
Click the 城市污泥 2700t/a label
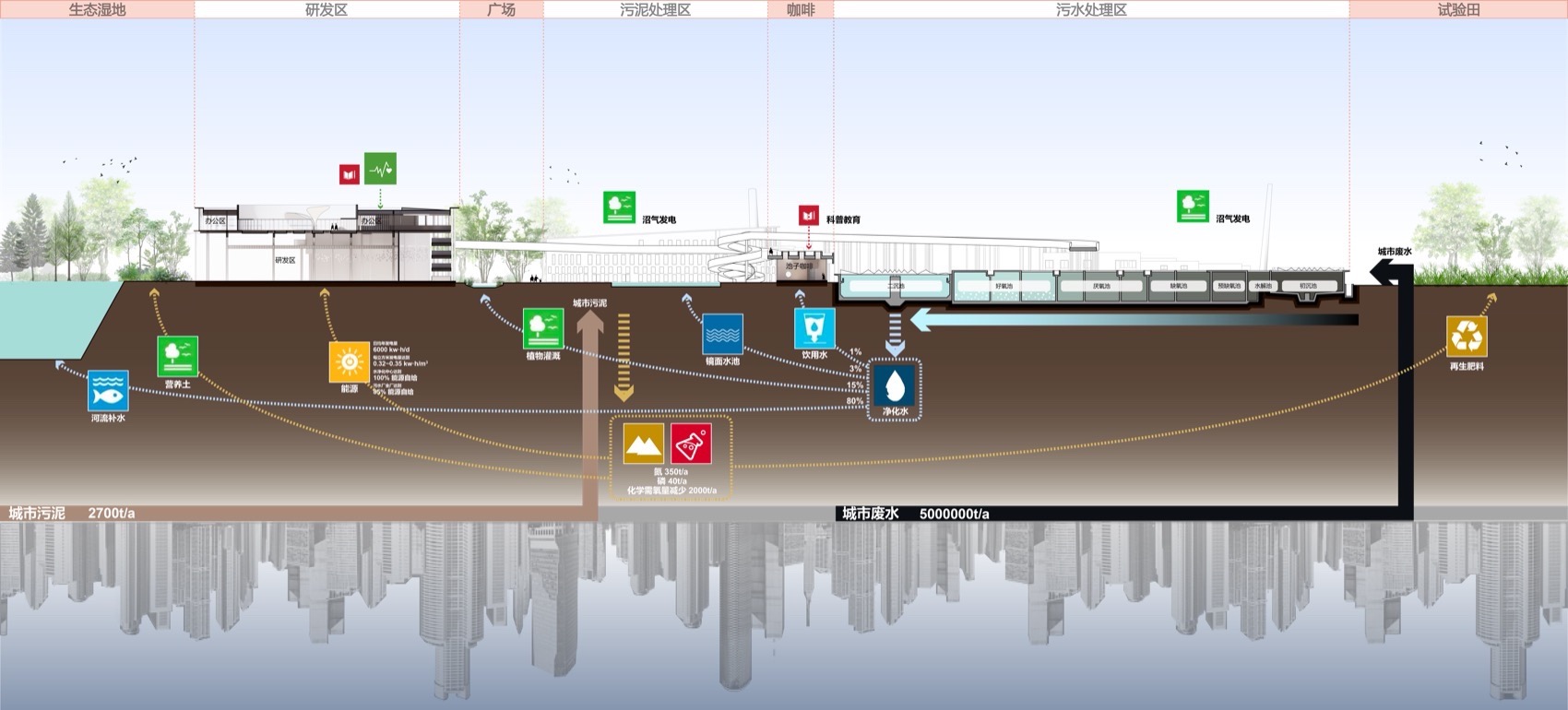[x=72, y=513]
